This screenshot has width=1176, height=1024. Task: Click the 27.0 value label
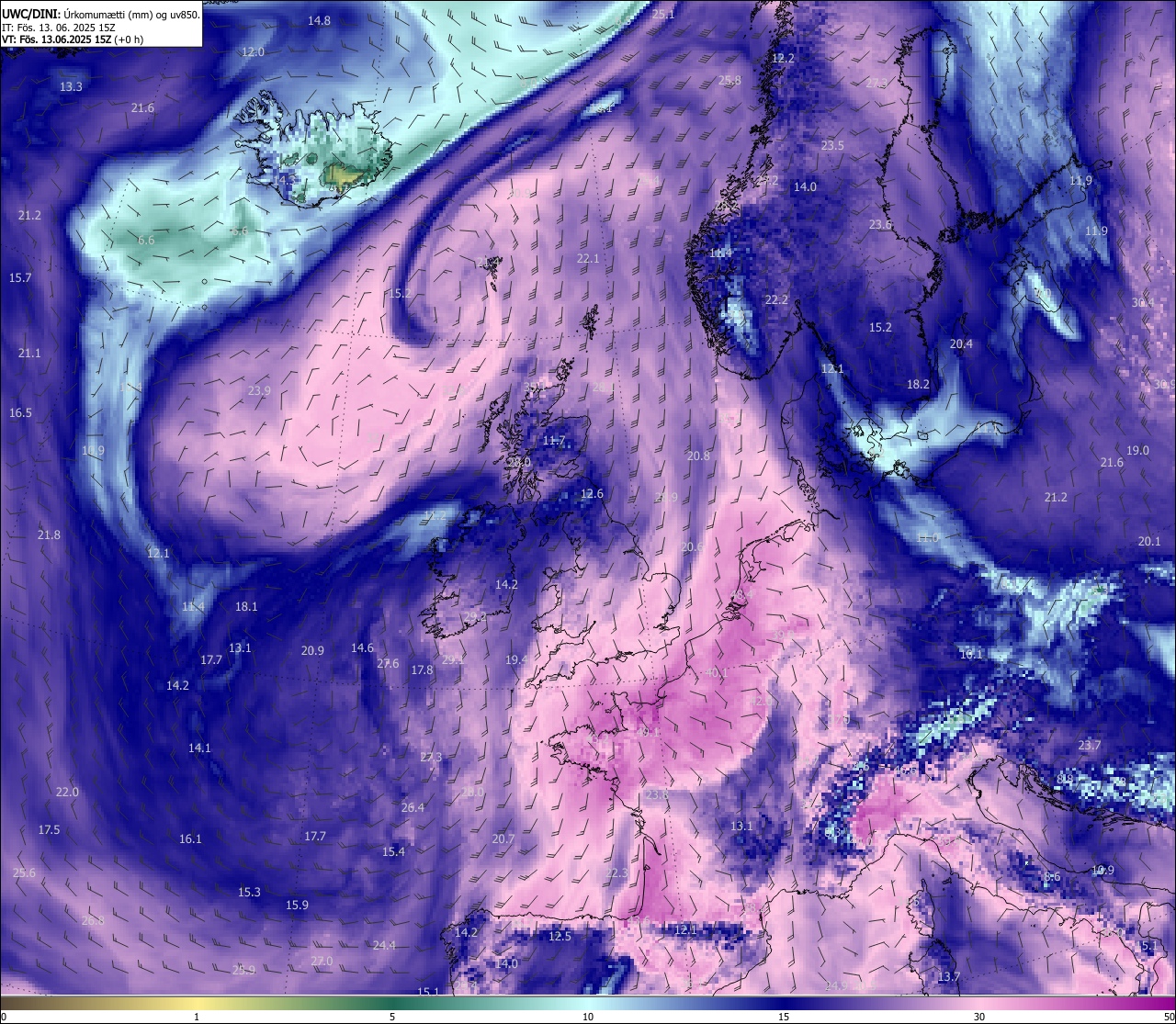(322, 961)
